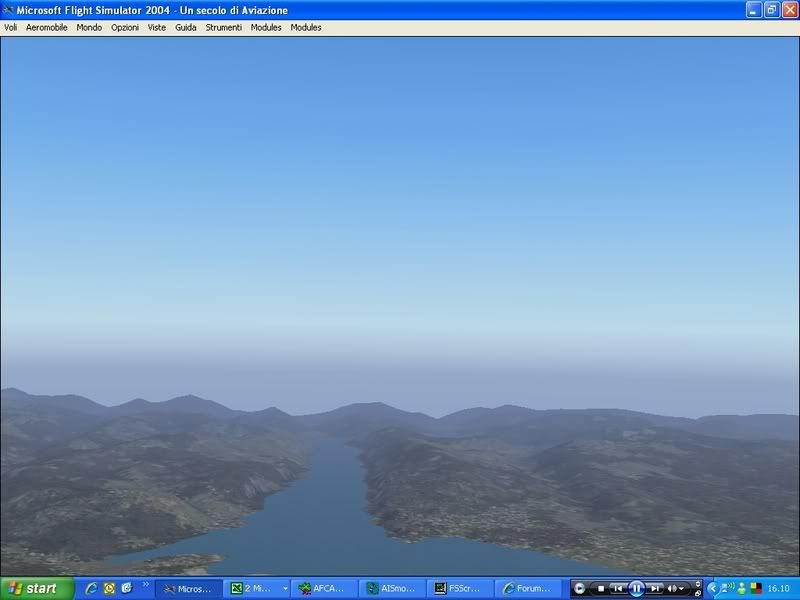Launch Internet Explorer from Quick Launch
800x600 pixels.
point(91,588)
